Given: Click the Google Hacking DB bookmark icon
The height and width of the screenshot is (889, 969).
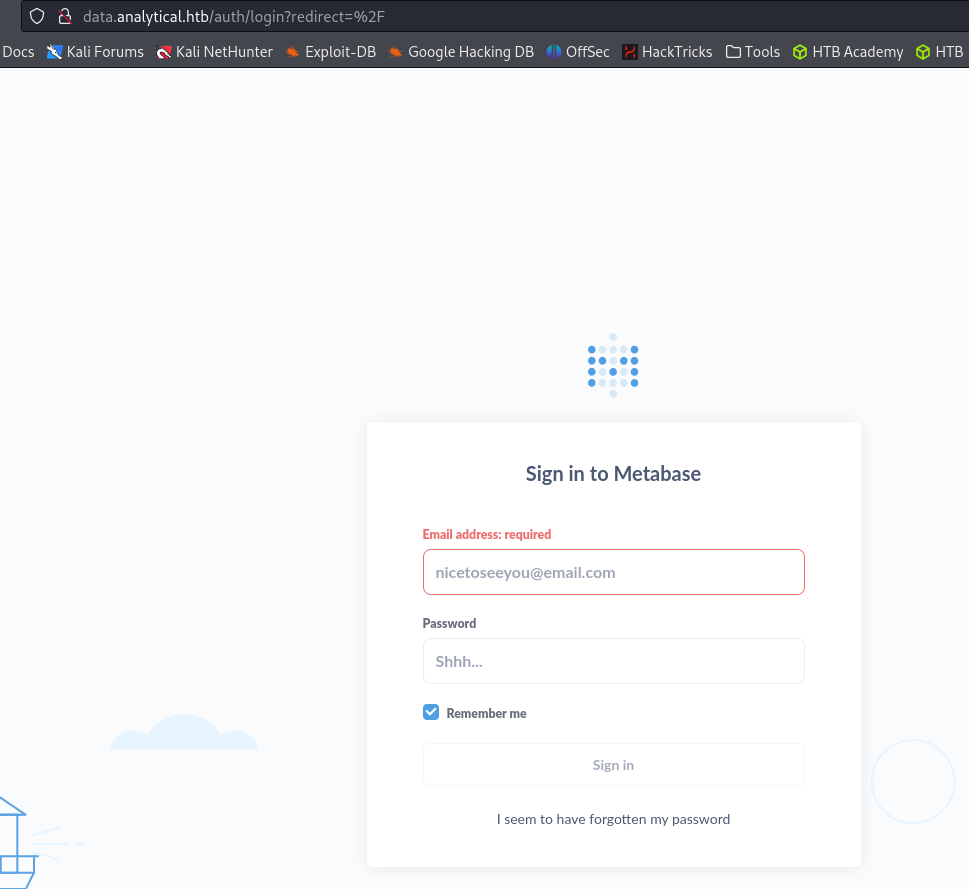Looking at the screenshot, I should click(x=396, y=53).
